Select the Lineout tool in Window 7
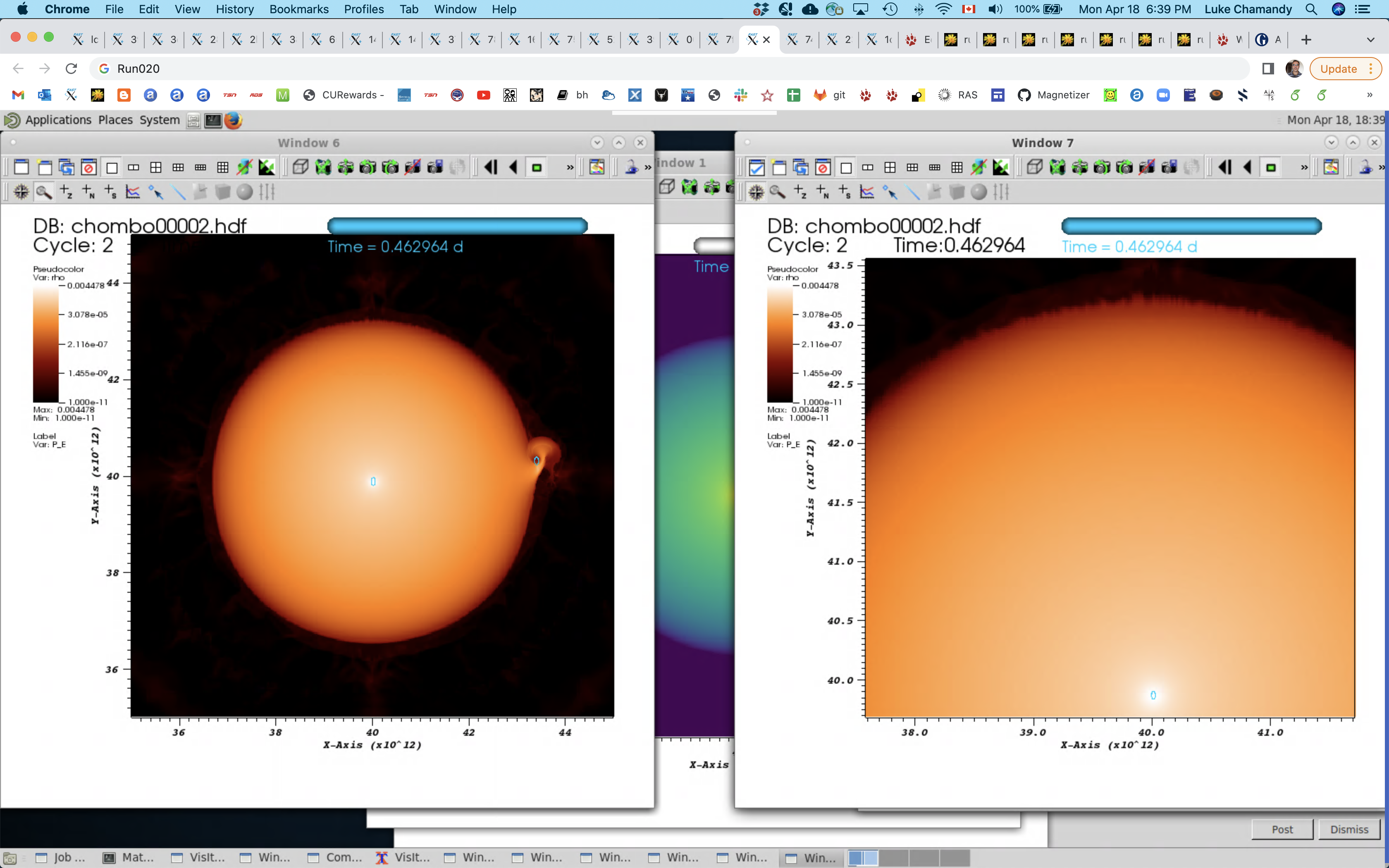Image resolution: width=1389 pixels, height=868 pixels. (x=867, y=192)
